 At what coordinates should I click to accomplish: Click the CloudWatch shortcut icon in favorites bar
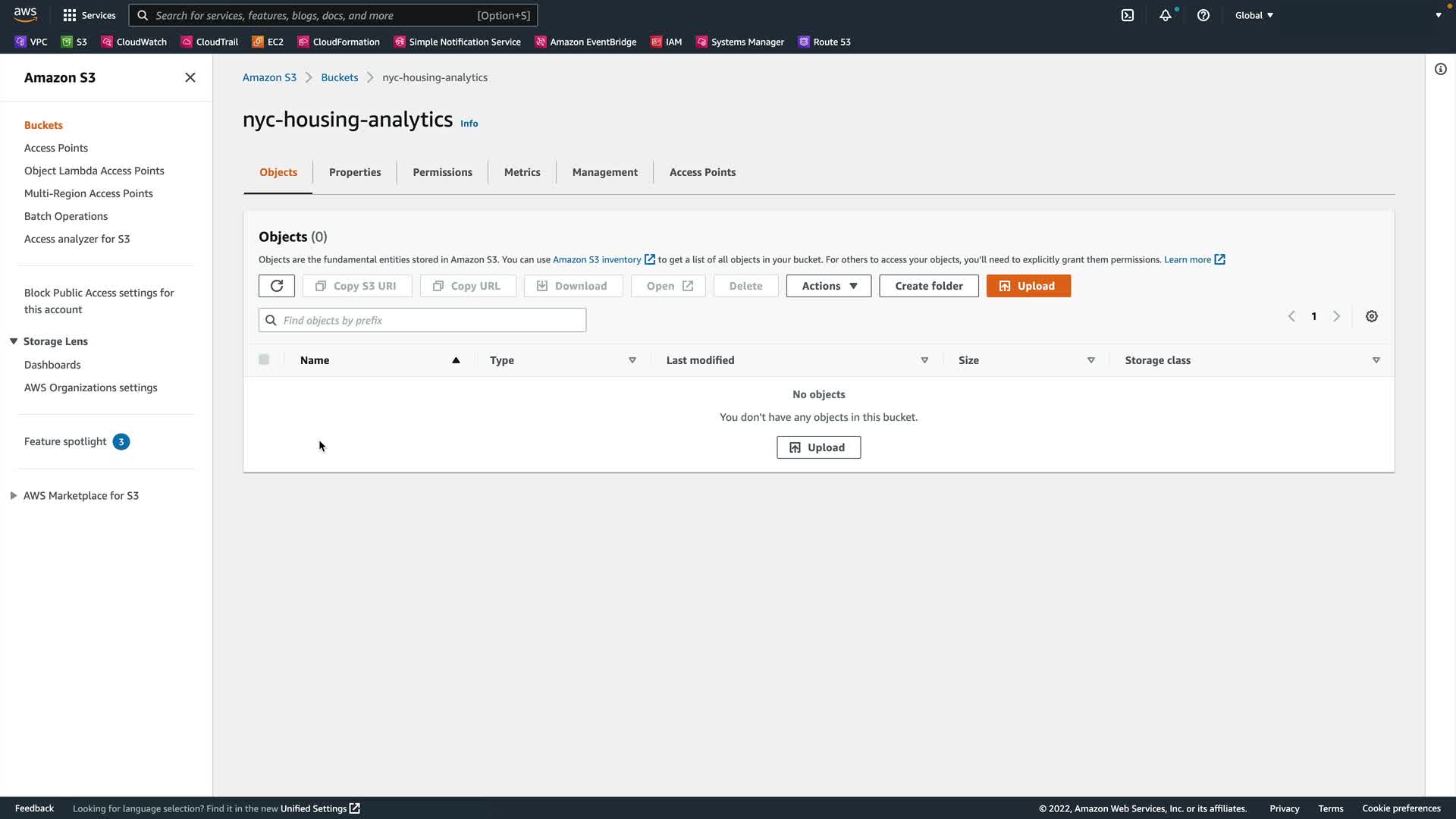pyautogui.click(x=108, y=42)
